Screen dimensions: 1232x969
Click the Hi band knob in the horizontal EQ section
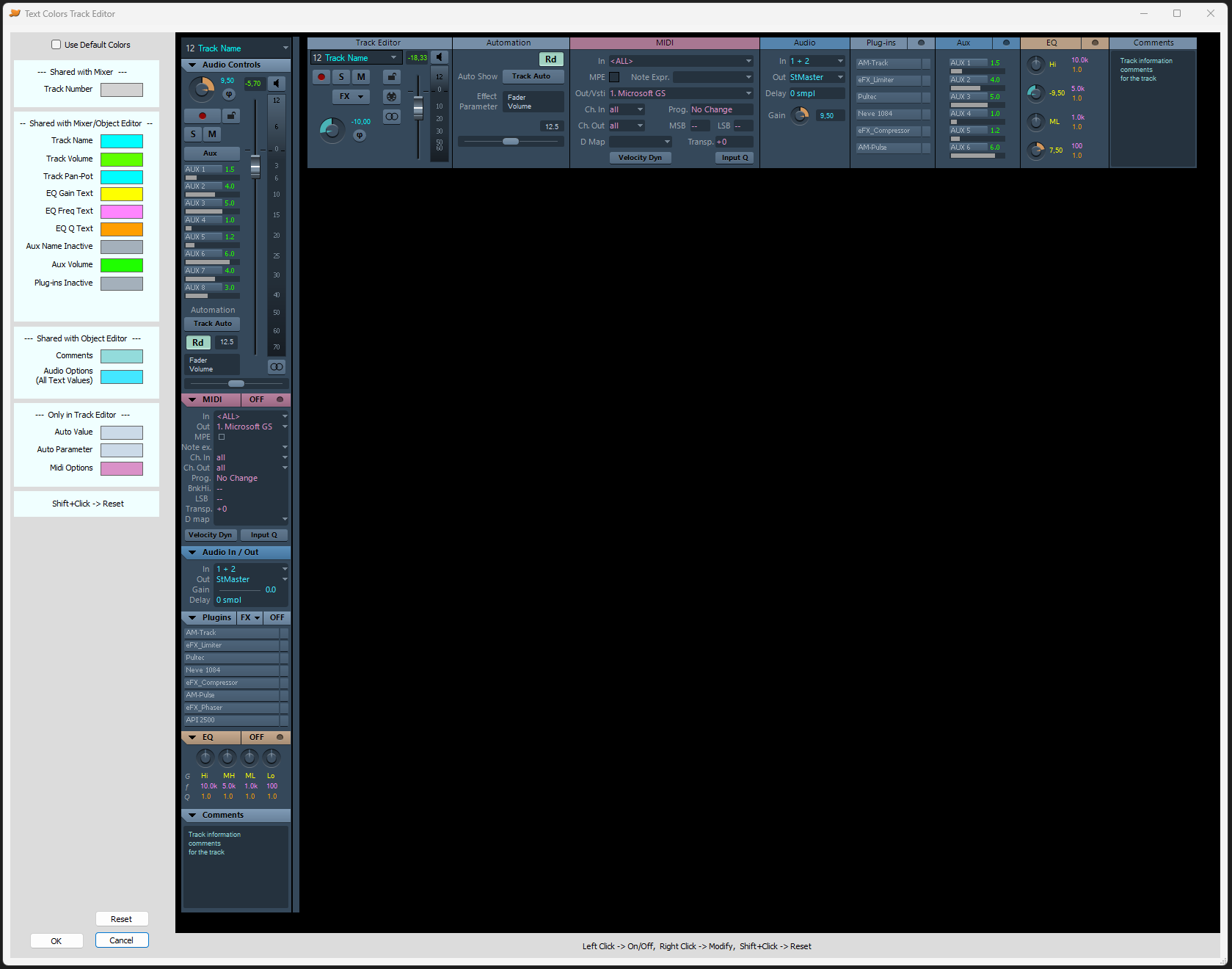[x=1035, y=65]
